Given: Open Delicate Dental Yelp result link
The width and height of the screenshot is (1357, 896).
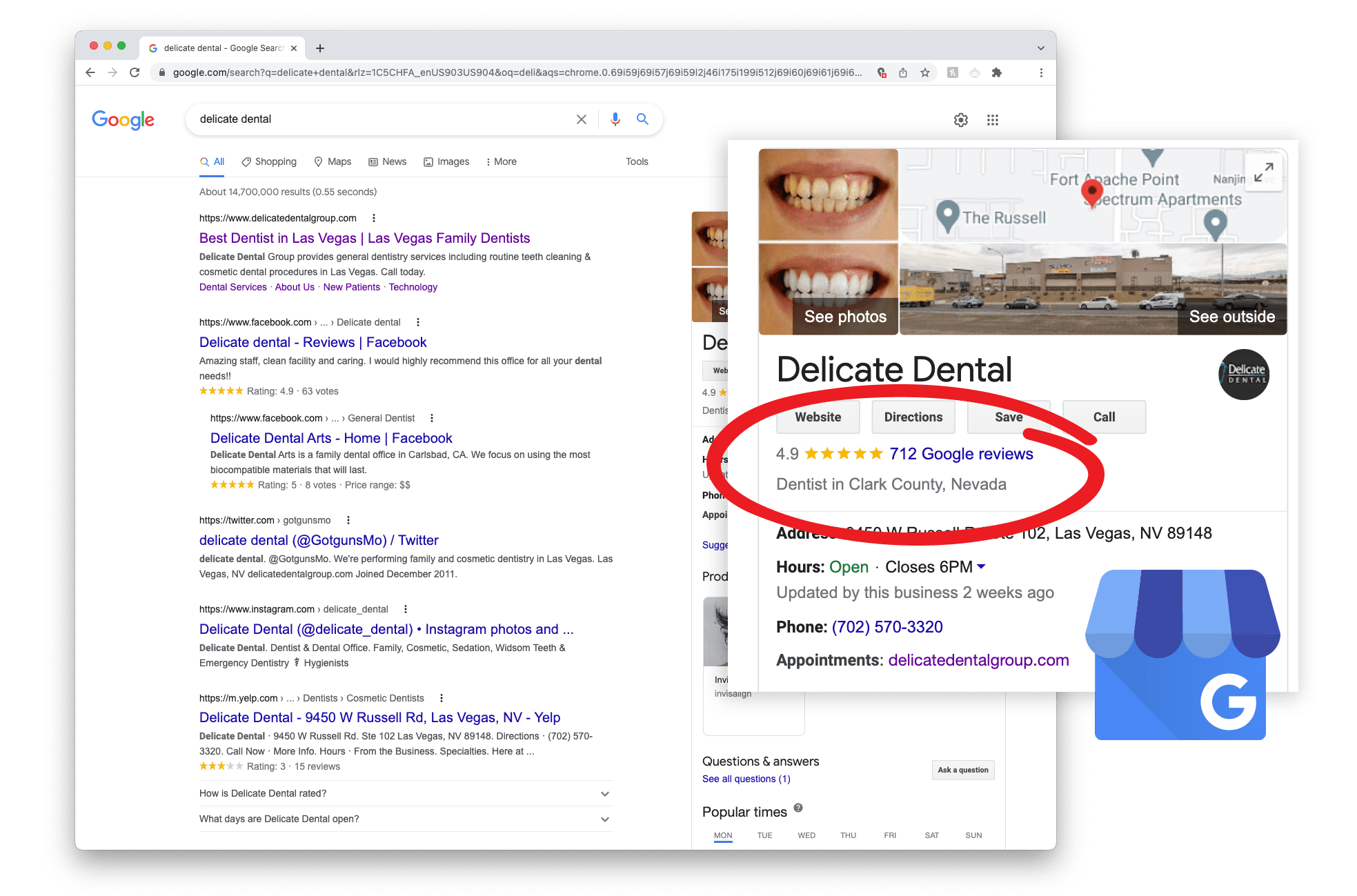Looking at the screenshot, I should [379, 717].
